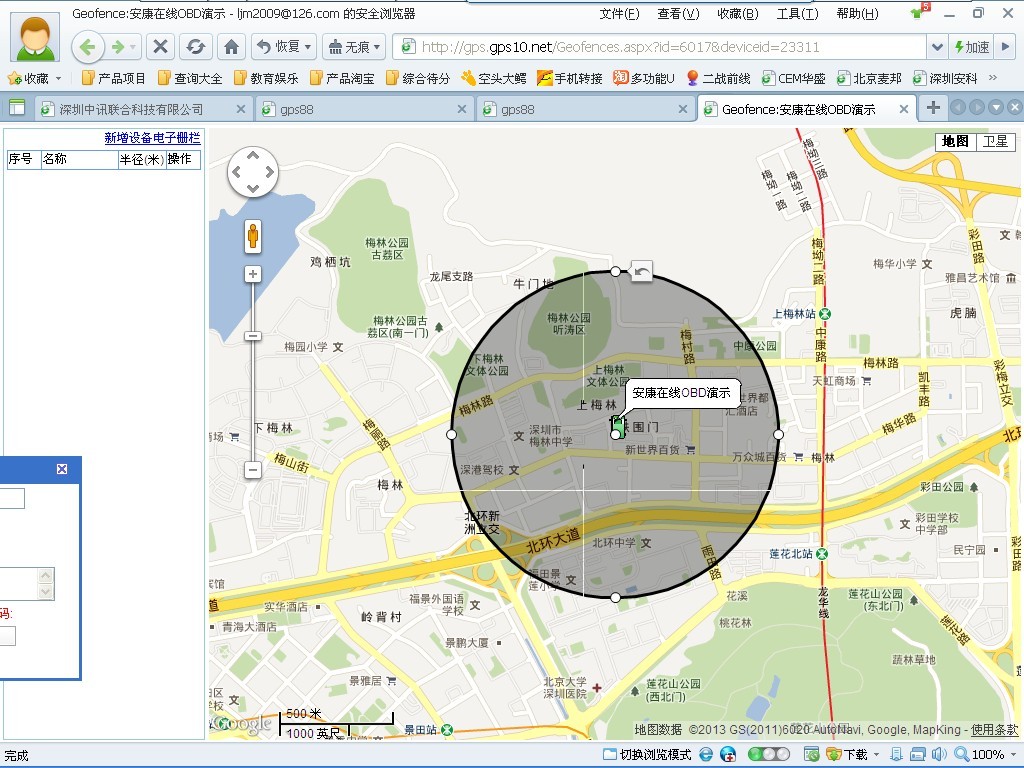Open the 收藏(B) menu
Viewport: 1024px width, 768px height.
click(737, 14)
